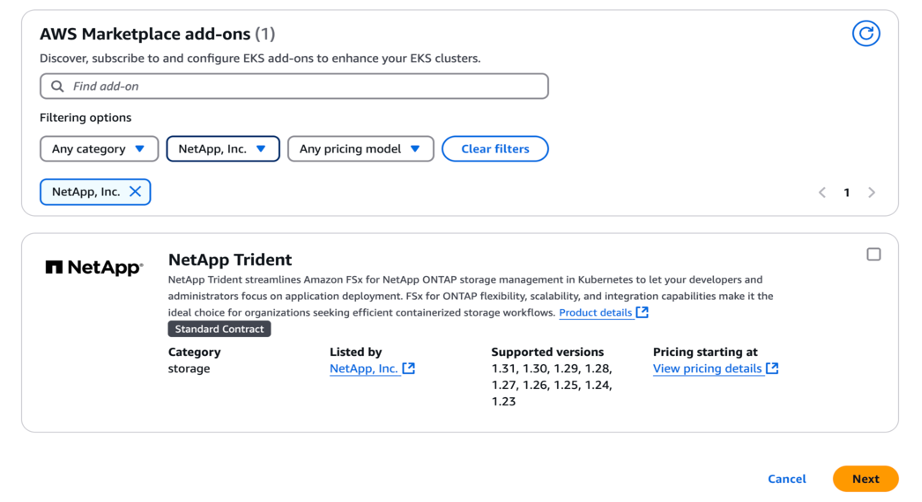
Task: Open the NetApp, Inc. vendor dropdown
Action: (x=222, y=149)
